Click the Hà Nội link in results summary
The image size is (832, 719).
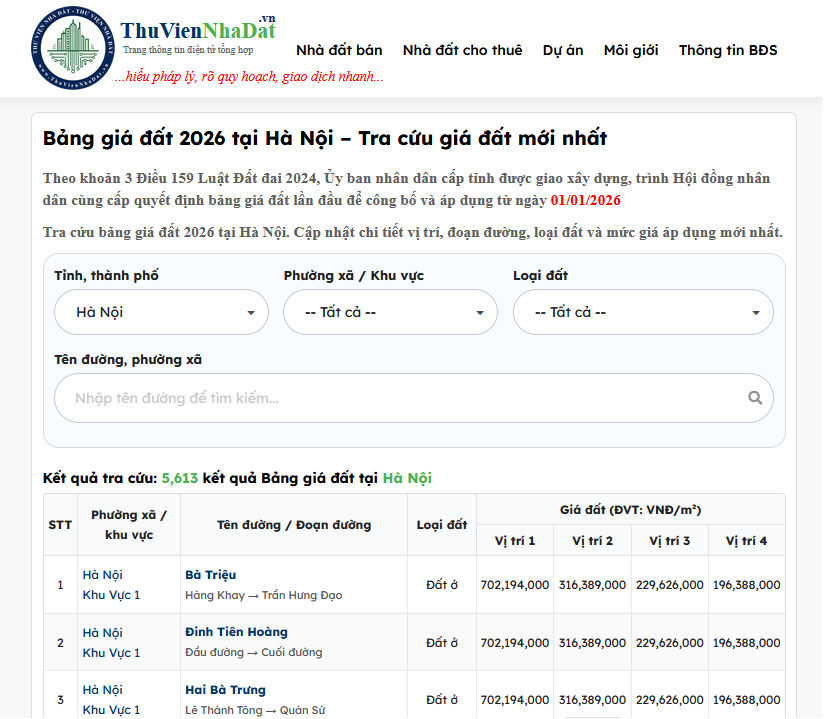[406, 478]
